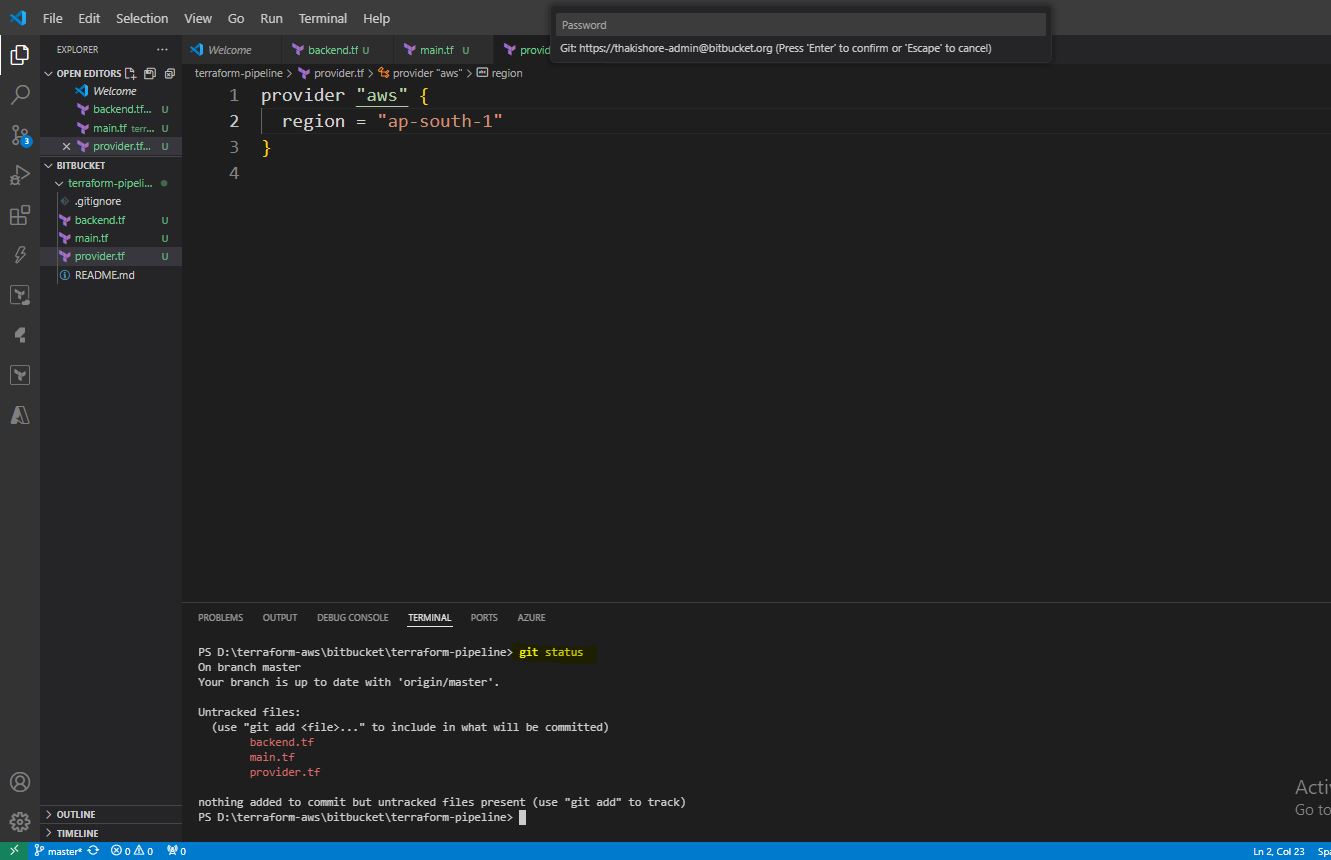Viewport: 1331px width, 860px height.
Task: Open the Terminal menu
Action: click(x=322, y=18)
